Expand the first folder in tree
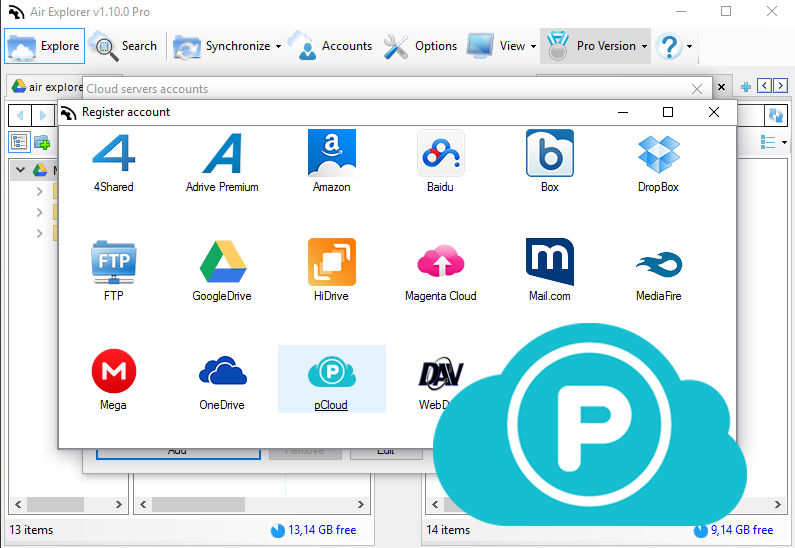This screenshot has width=795, height=548. [x=39, y=191]
